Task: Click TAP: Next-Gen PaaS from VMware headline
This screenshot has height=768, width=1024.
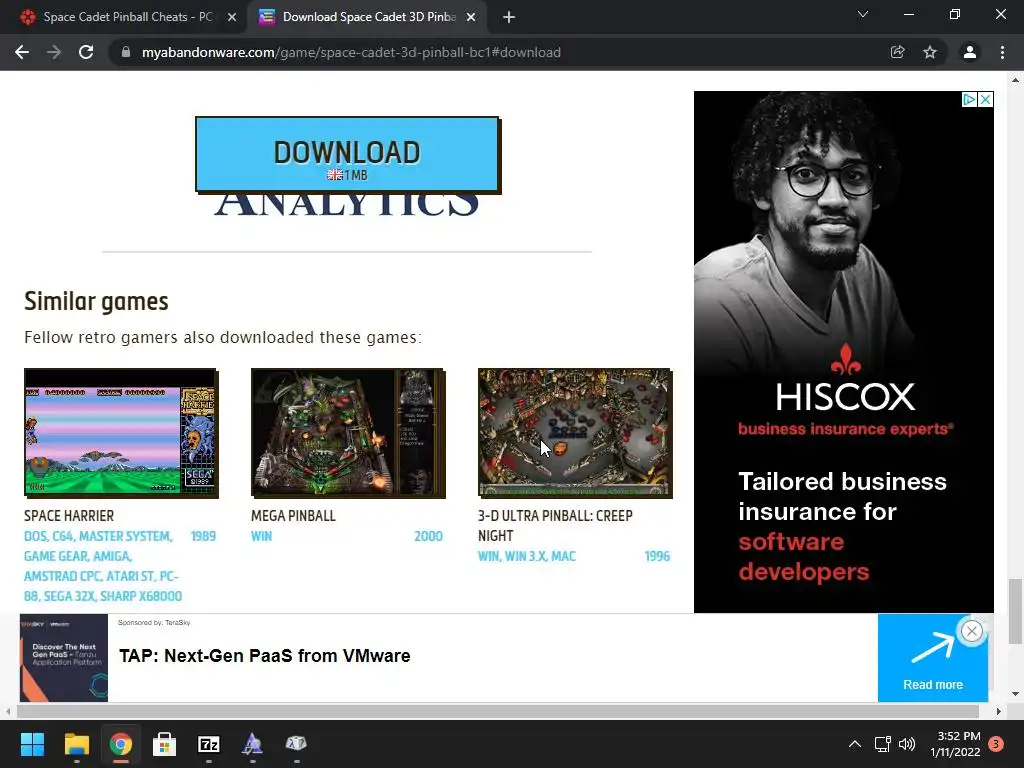Action: point(264,656)
